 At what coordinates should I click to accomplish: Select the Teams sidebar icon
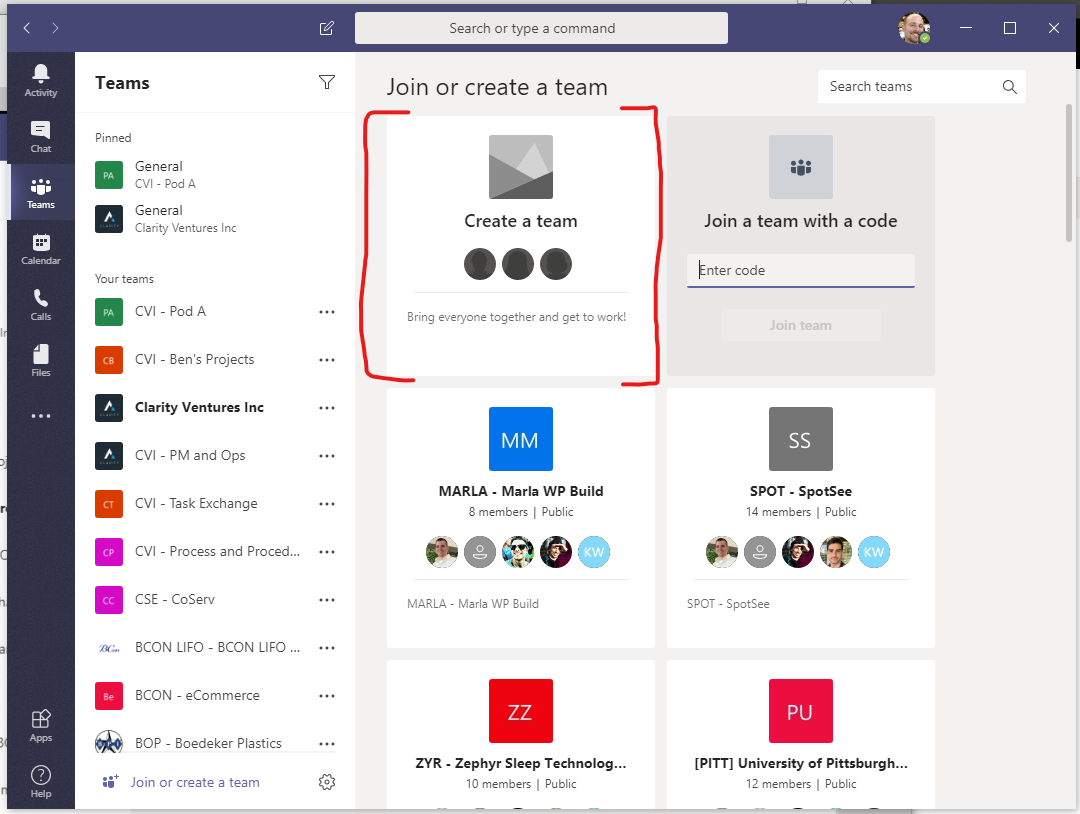tap(41, 193)
